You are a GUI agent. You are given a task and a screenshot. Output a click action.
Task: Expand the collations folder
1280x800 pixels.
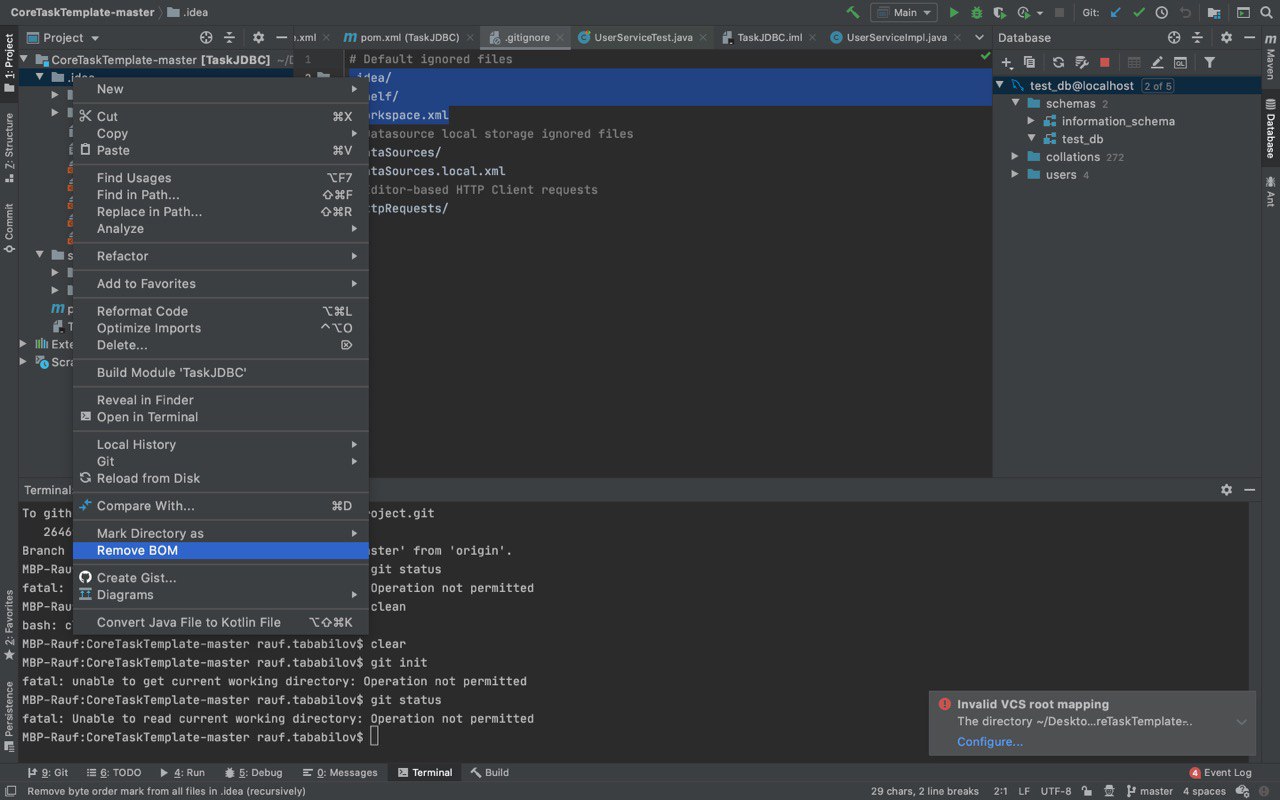pos(1015,157)
